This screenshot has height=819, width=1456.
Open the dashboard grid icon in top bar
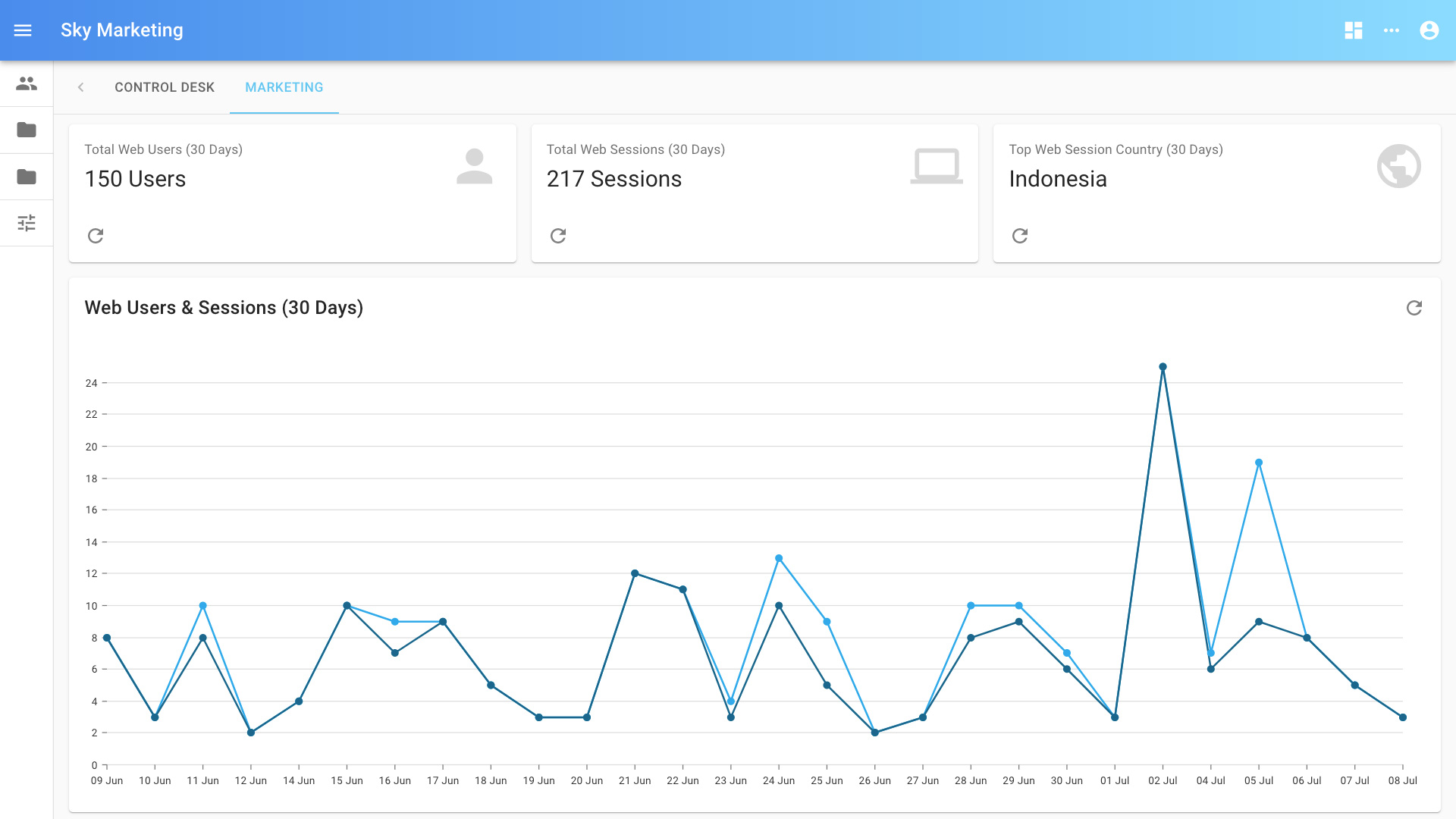(x=1354, y=30)
